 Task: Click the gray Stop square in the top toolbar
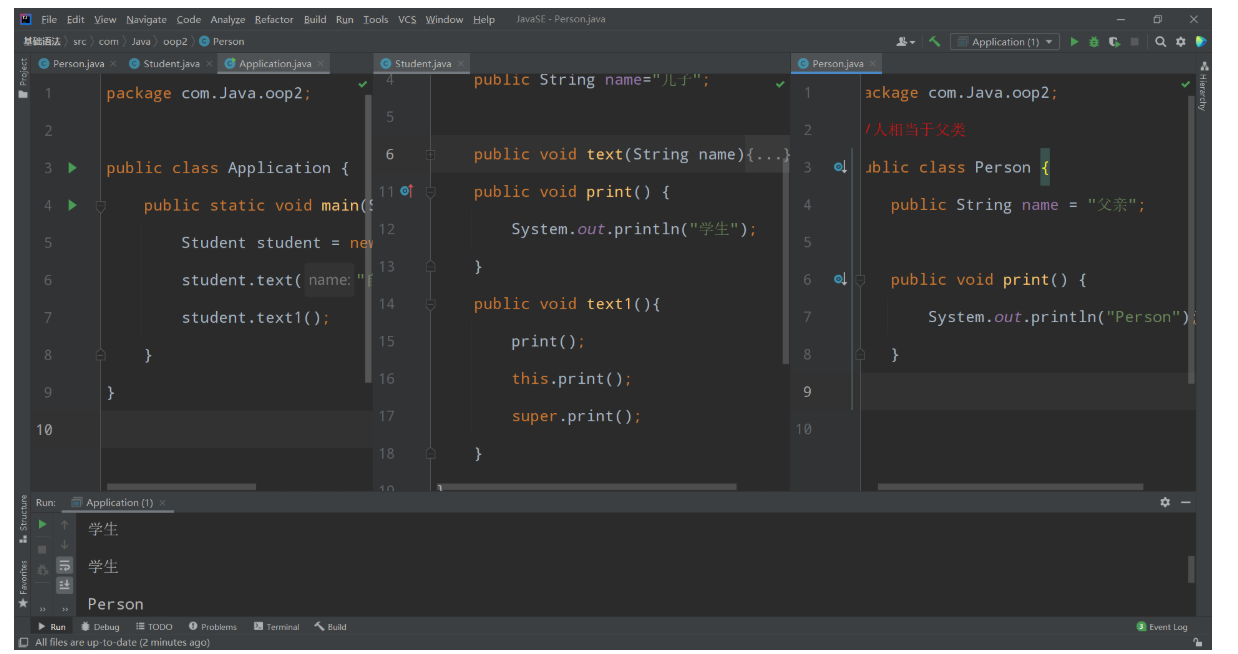click(1134, 42)
